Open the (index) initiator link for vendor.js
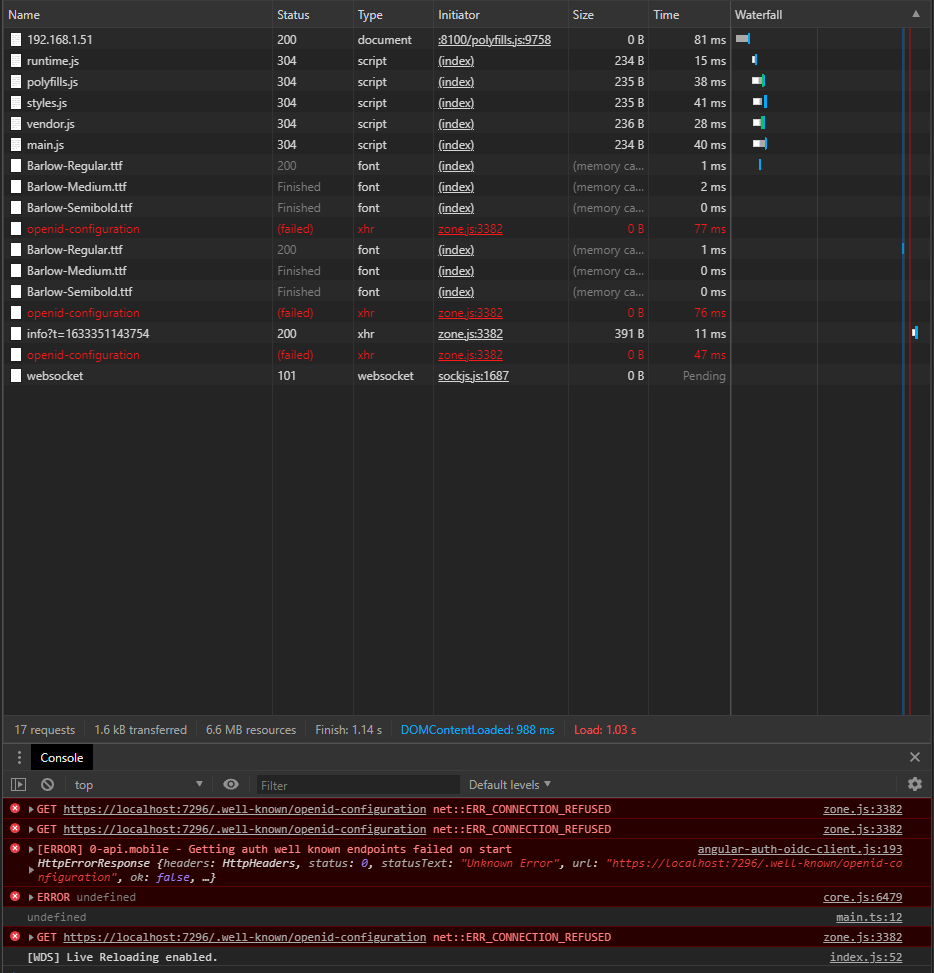 [456, 123]
